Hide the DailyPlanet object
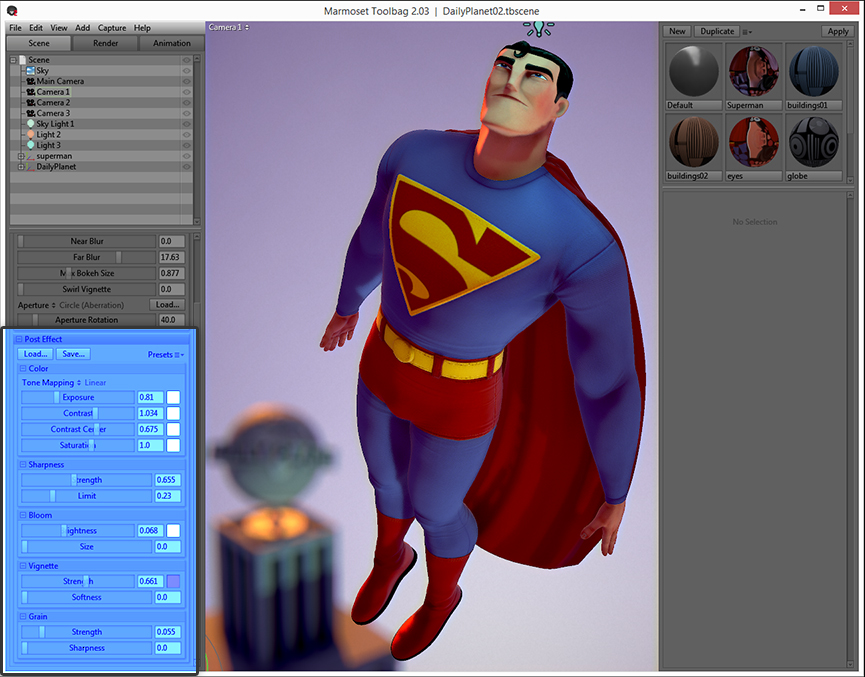 [x=186, y=167]
